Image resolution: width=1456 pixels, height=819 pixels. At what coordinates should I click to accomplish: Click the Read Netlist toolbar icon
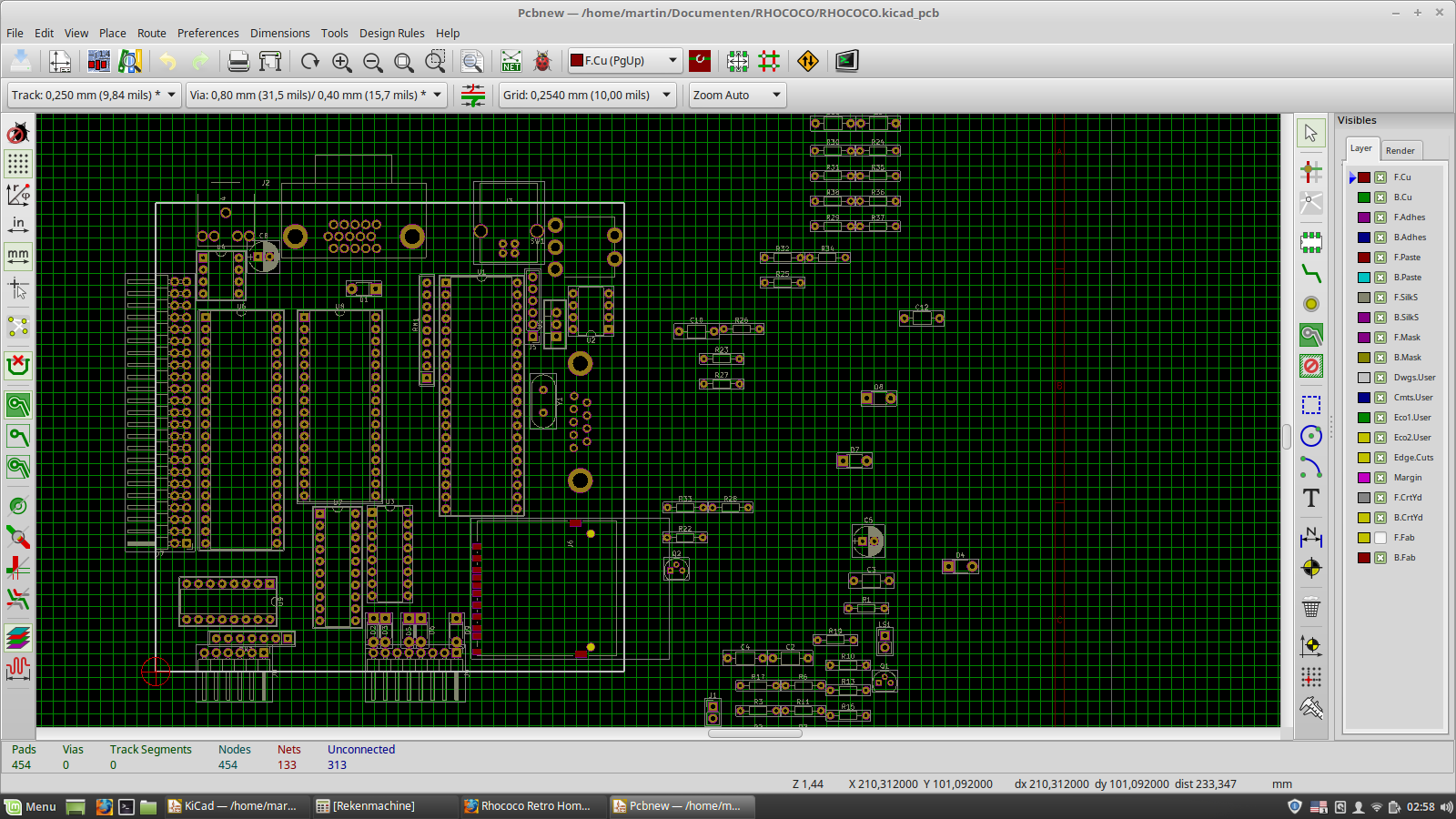[511, 61]
